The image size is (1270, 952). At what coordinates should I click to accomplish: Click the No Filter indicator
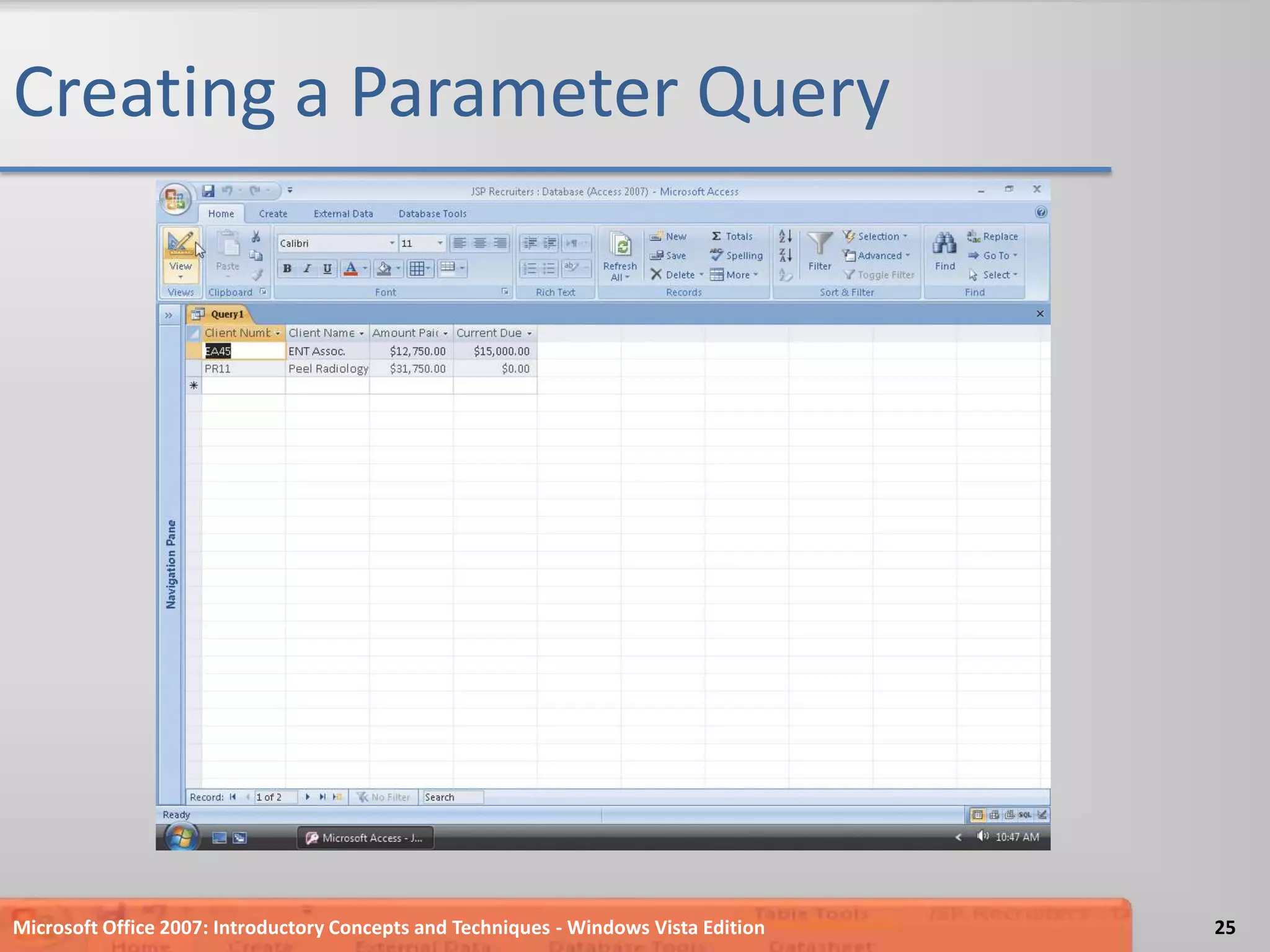click(x=384, y=797)
